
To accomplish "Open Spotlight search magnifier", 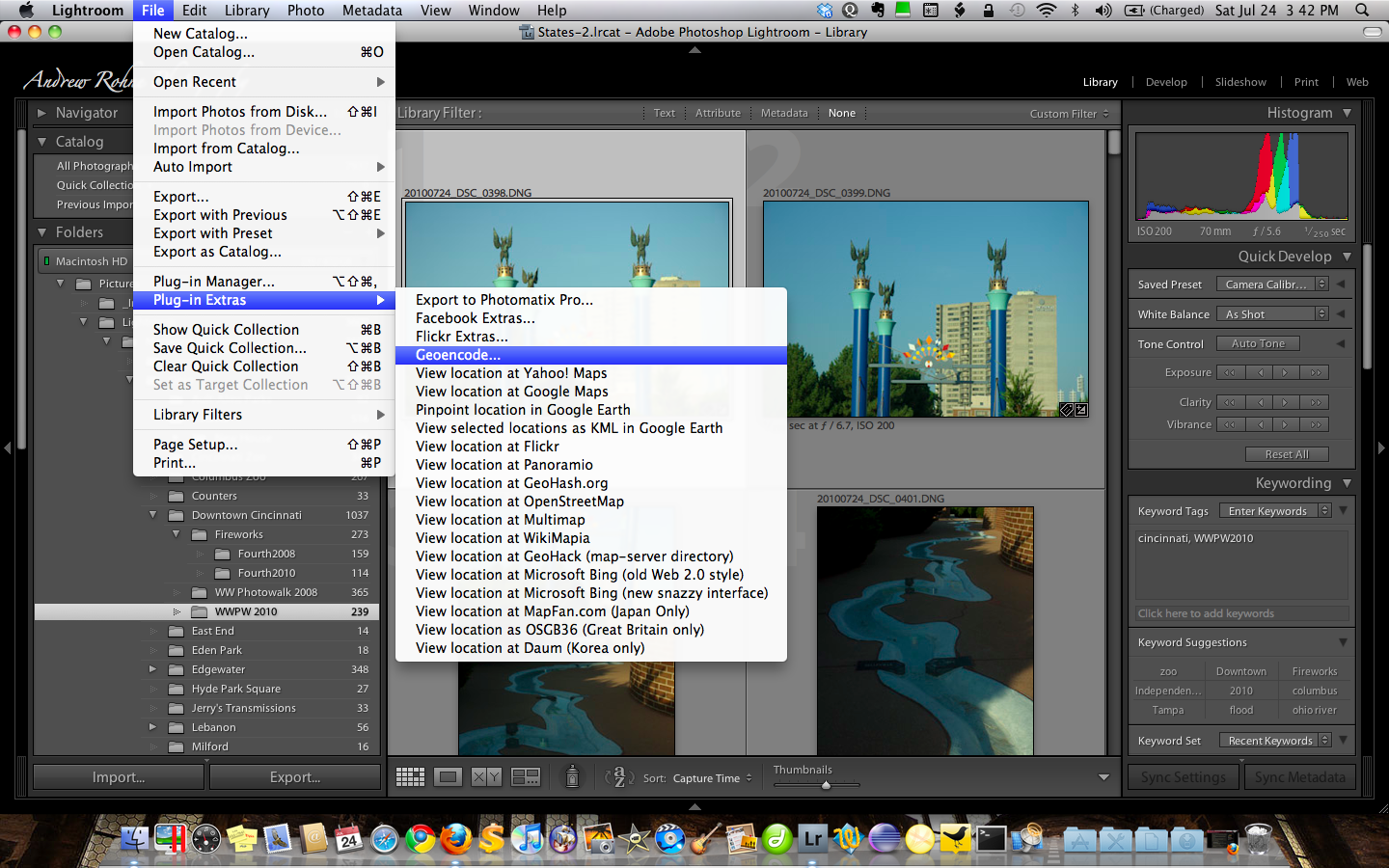I will pos(1362,11).
